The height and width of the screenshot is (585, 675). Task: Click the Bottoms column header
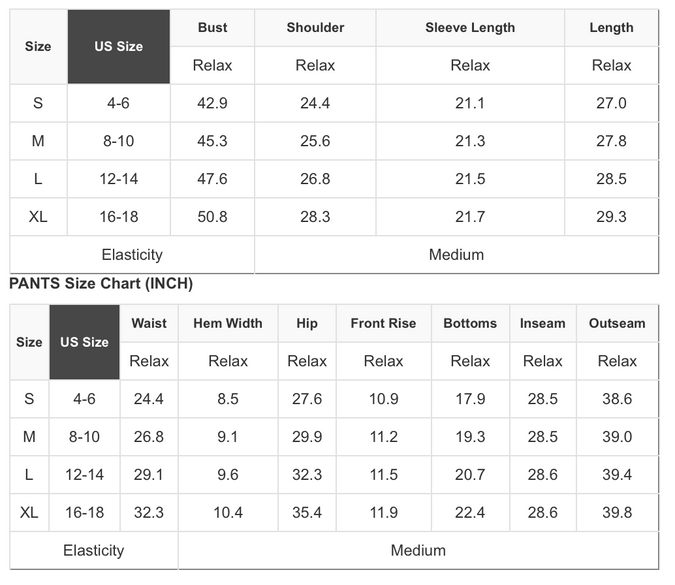(470, 323)
